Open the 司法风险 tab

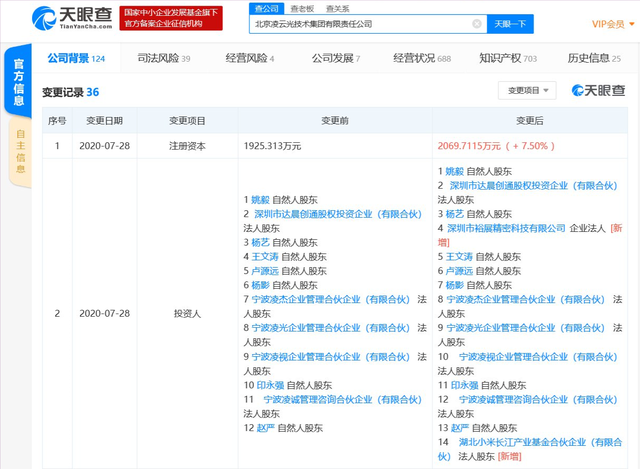(x=164, y=58)
